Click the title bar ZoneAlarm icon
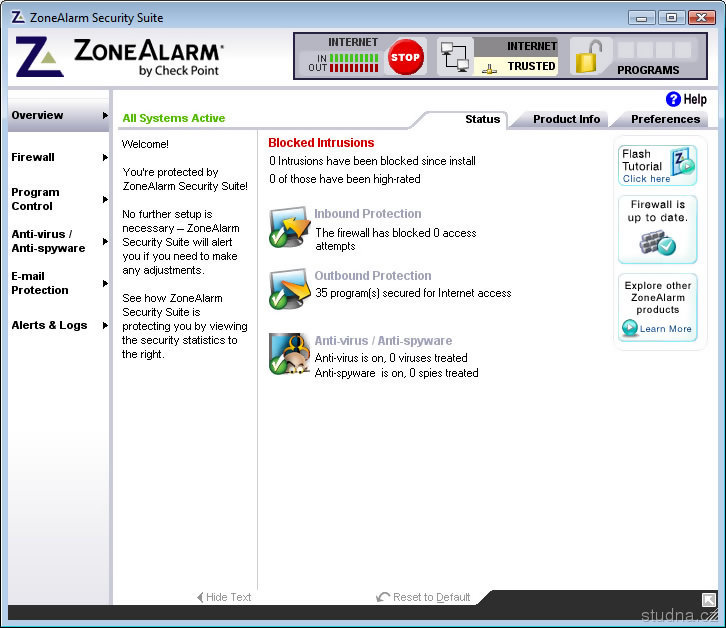The image size is (726, 628). pyautogui.click(x=18, y=17)
